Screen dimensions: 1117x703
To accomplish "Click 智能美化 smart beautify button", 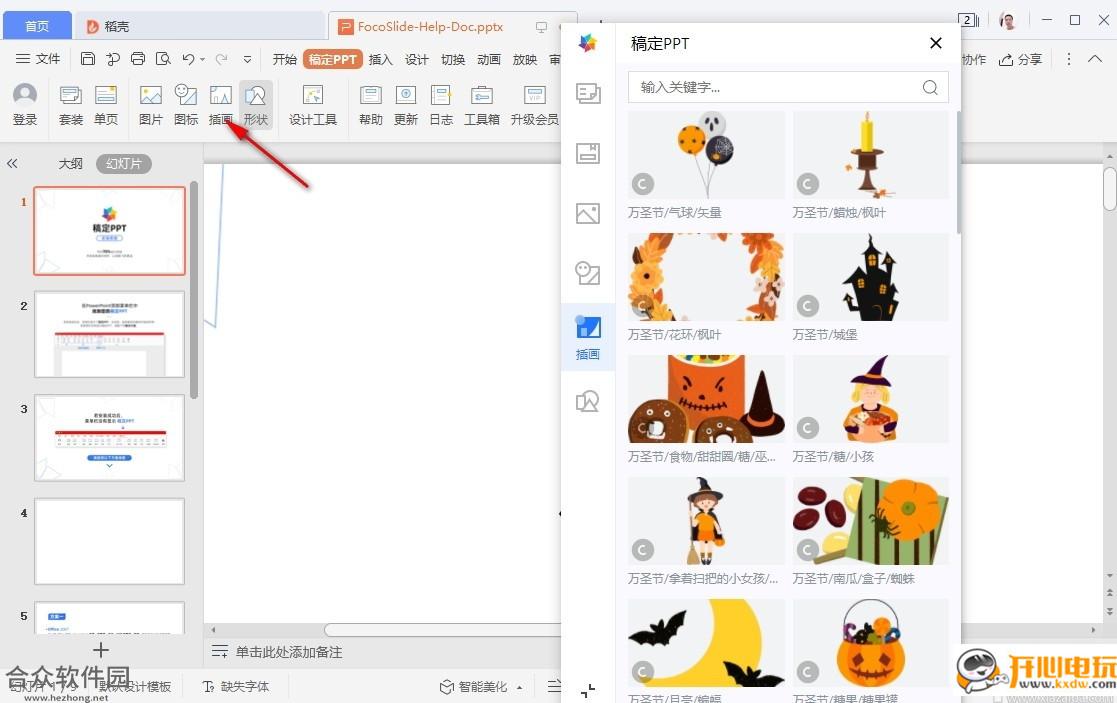I will click(x=474, y=687).
